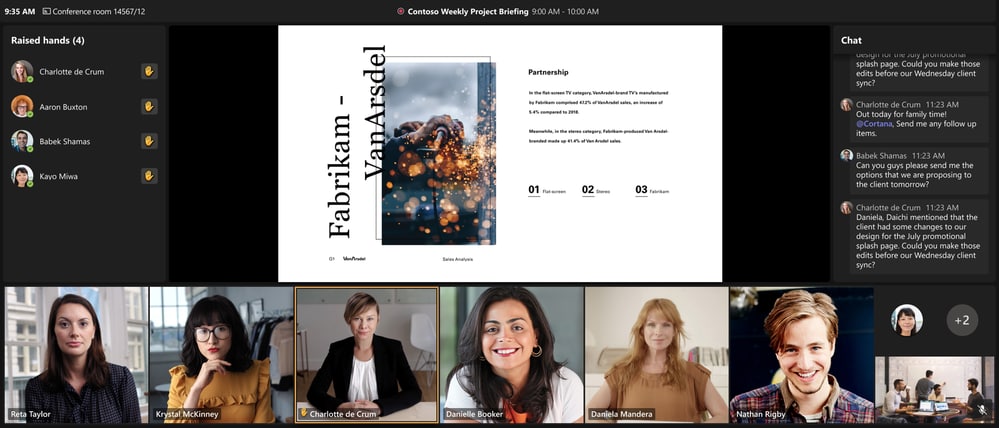The height and width of the screenshot is (428, 999).
Task: Select Nathan Rigby's video tile
Action: pyautogui.click(x=802, y=355)
